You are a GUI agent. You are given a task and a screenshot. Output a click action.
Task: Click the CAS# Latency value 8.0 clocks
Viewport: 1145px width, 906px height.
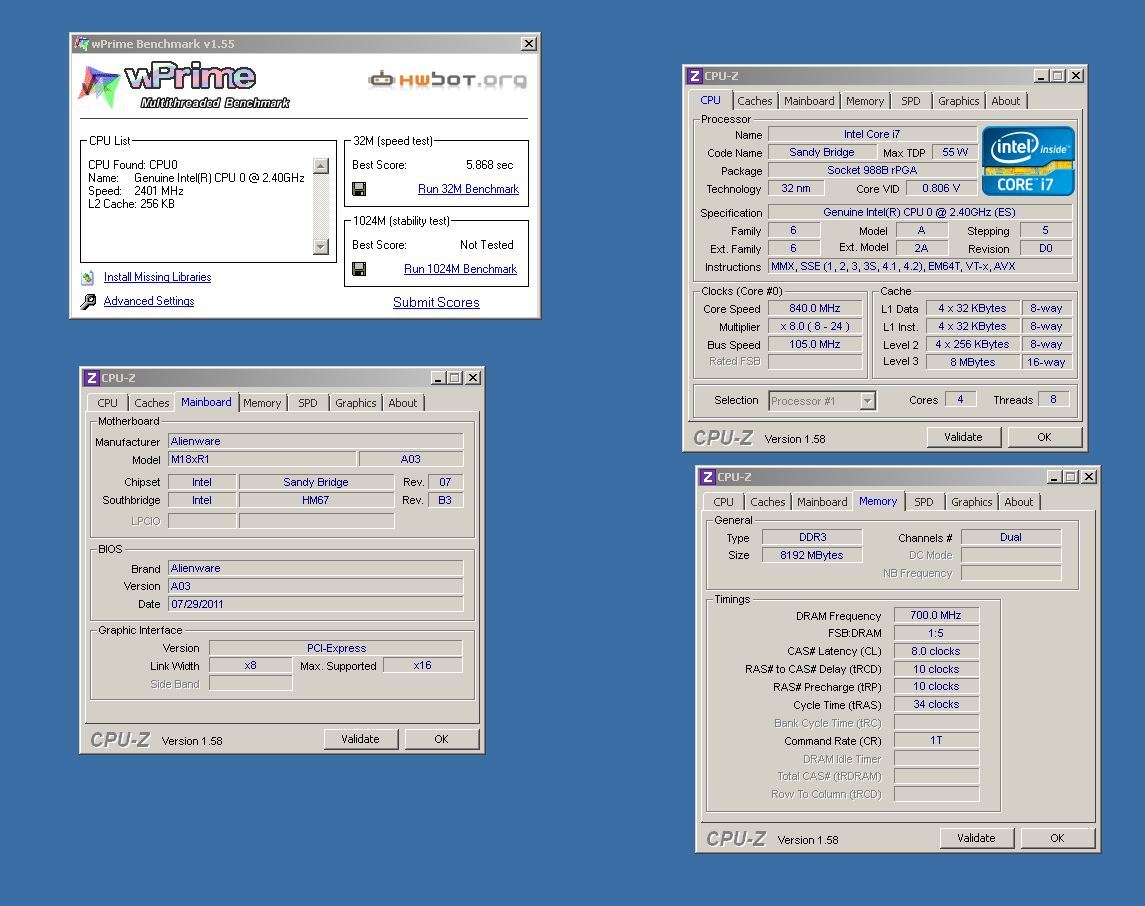click(x=935, y=651)
